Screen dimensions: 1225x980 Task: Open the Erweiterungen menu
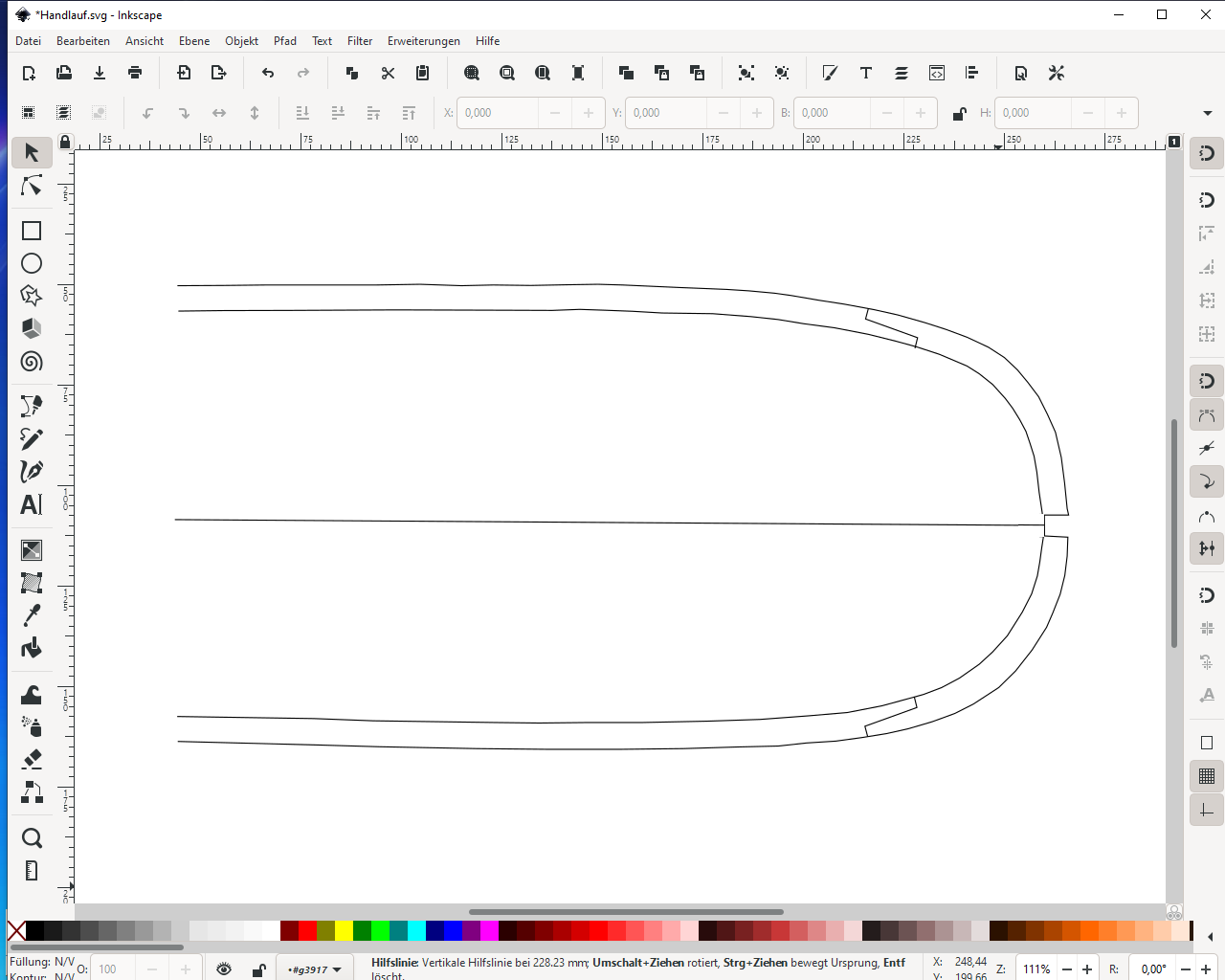pos(423,41)
